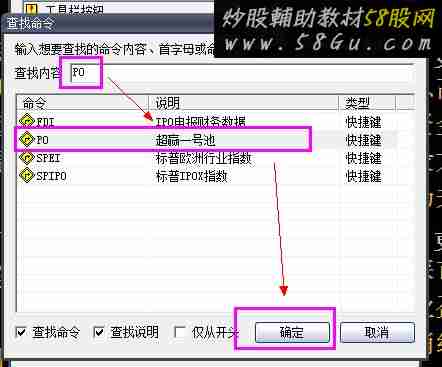Click the SPIPO command shortcut icon
Viewport: 442px width, 367px height.
pos(27,175)
